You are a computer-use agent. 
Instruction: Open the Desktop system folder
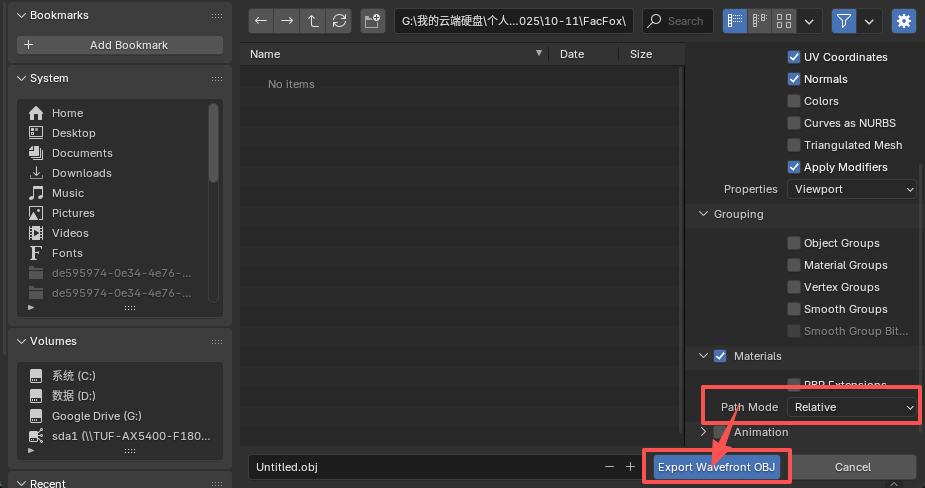pos(74,133)
